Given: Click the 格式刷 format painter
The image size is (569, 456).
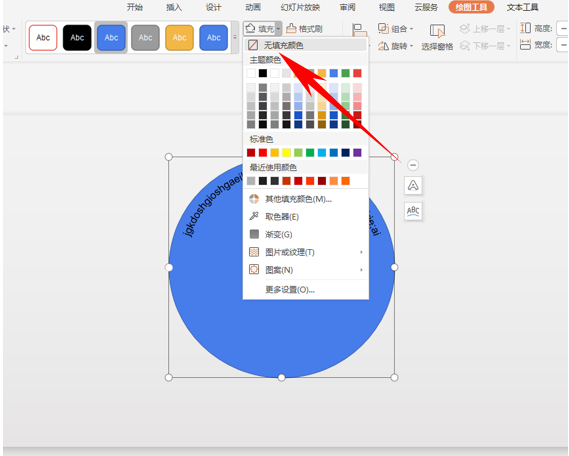Looking at the screenshot, I should click(304, 29).
